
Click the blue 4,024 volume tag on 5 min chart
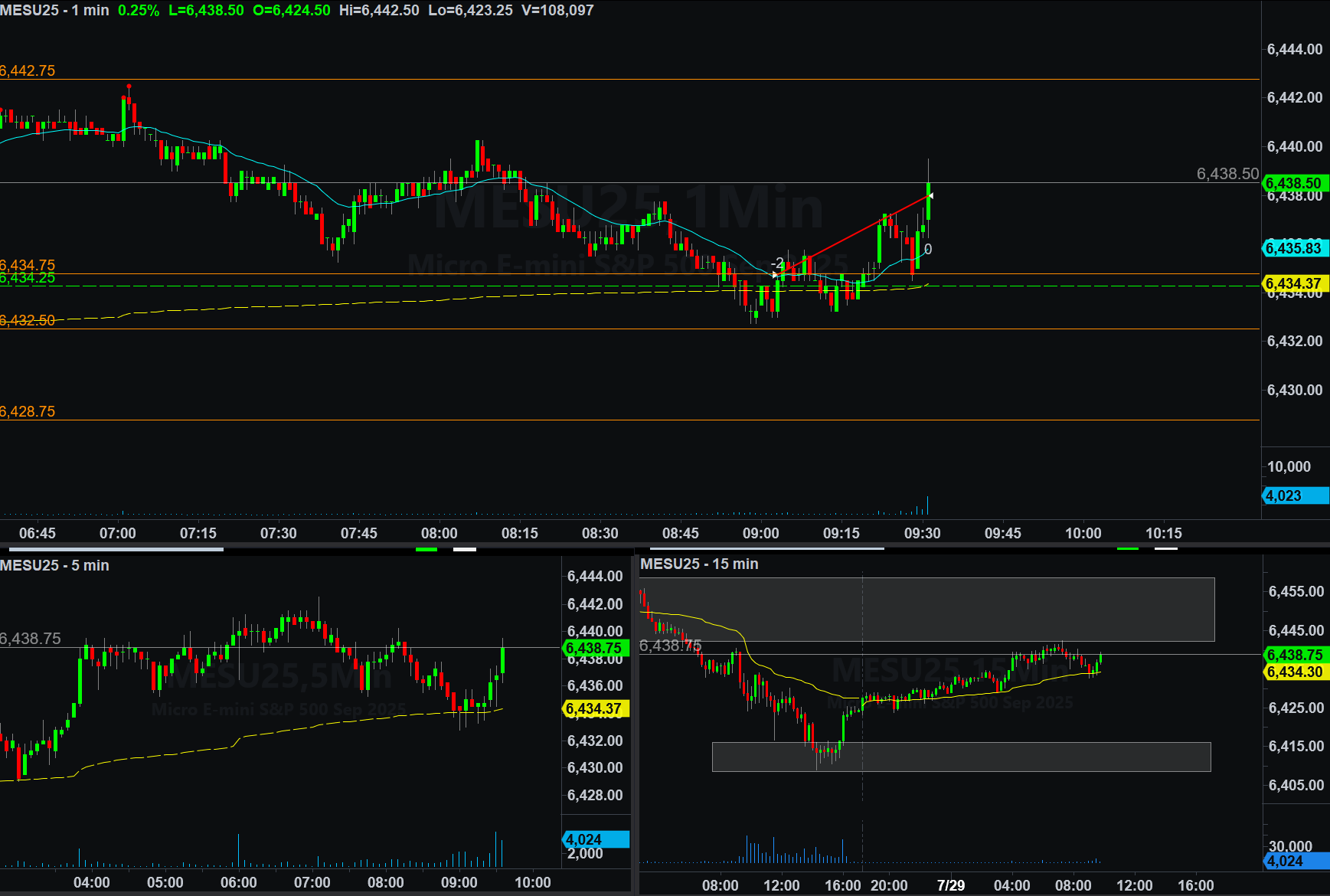coord(596,839)
